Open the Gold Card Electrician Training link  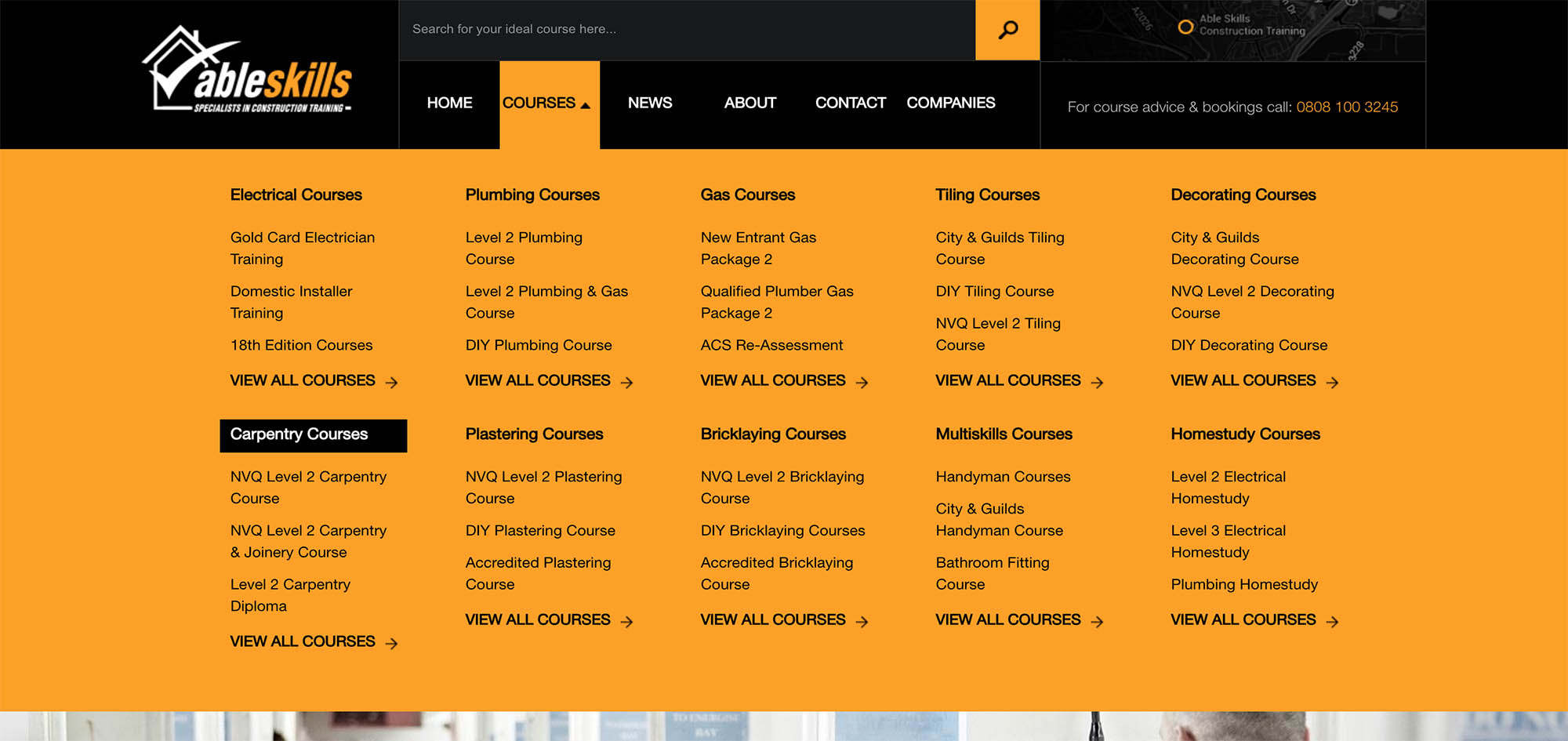(302, 248)
